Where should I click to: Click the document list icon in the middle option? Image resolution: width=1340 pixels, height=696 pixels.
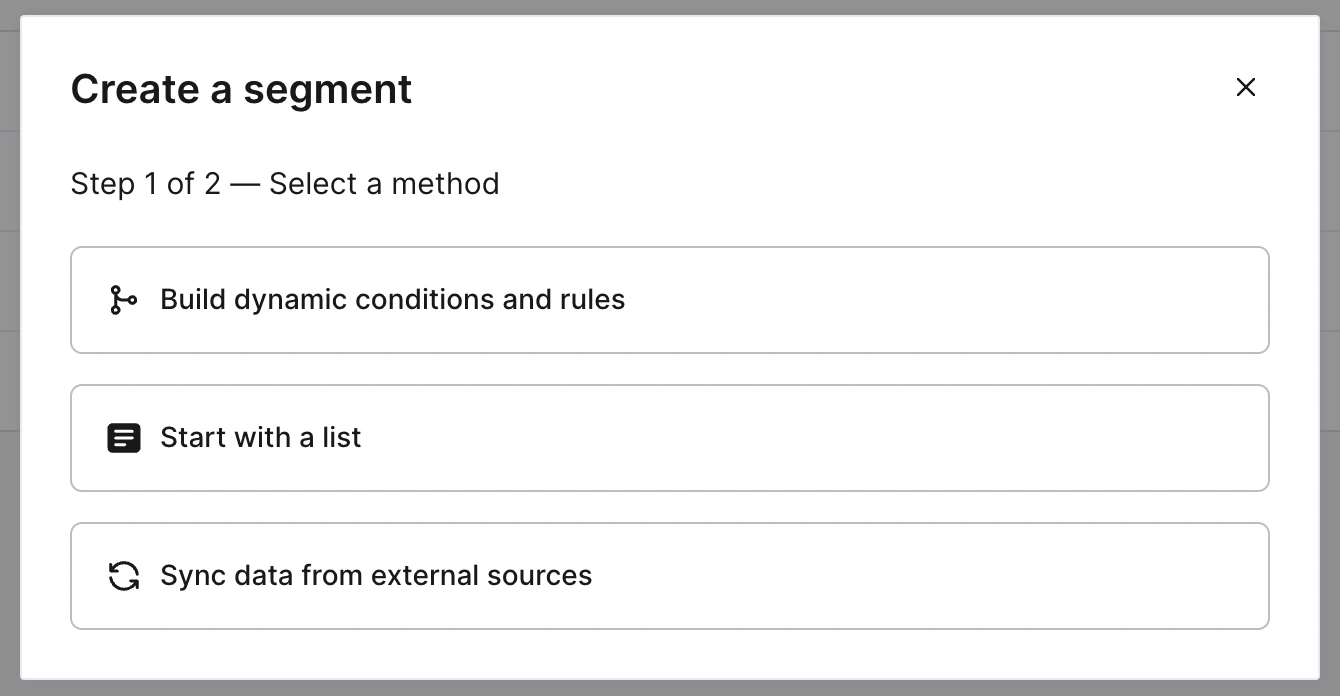[x=124, y=437]
